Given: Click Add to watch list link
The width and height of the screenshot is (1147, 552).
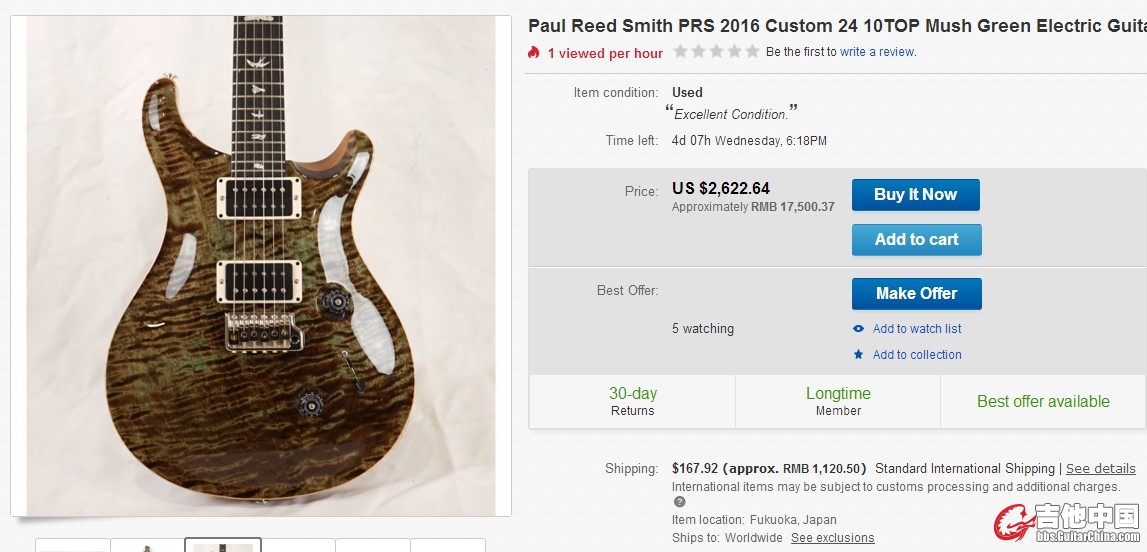Looking at the screenshot, I should click(917, 329).
